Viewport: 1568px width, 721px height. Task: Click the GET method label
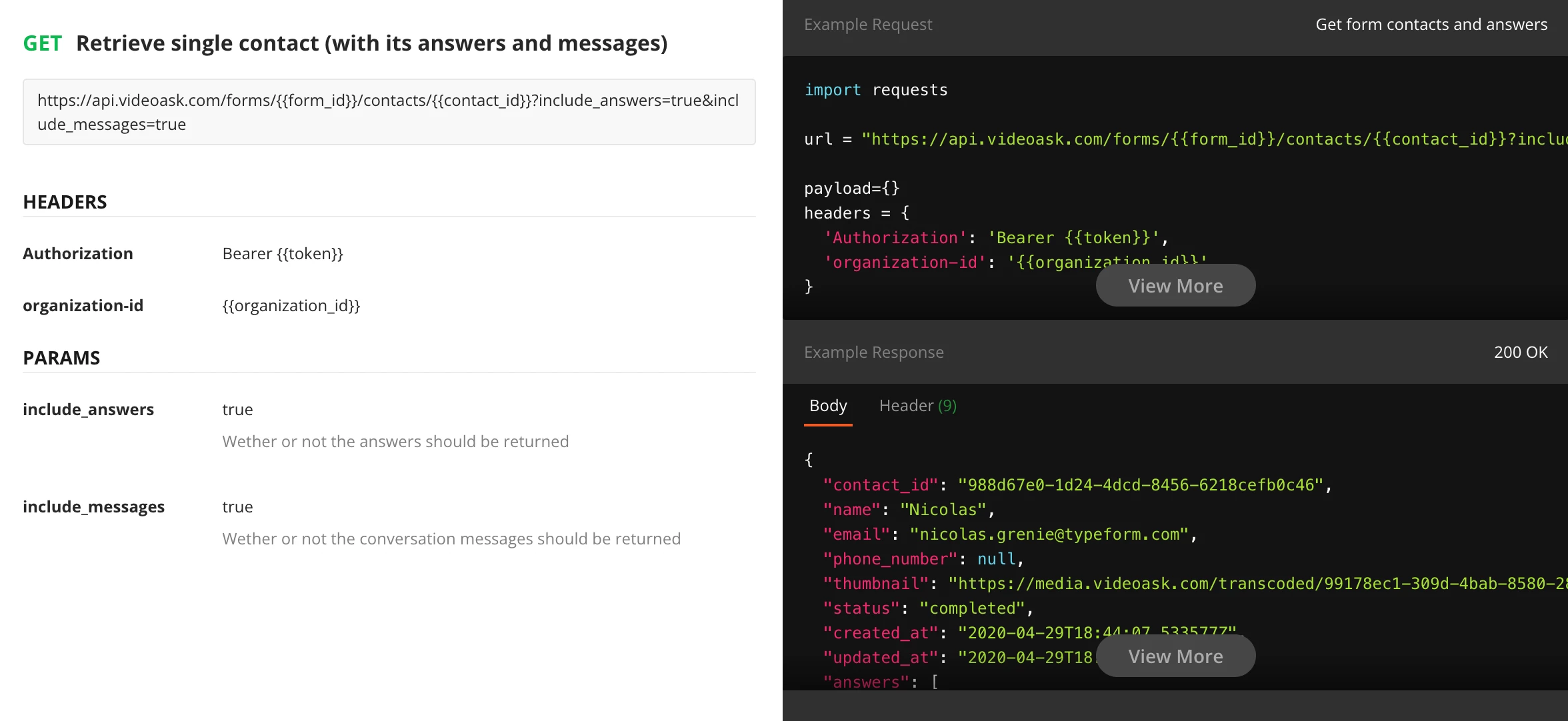pyautogui.click(x=43, y=43)
